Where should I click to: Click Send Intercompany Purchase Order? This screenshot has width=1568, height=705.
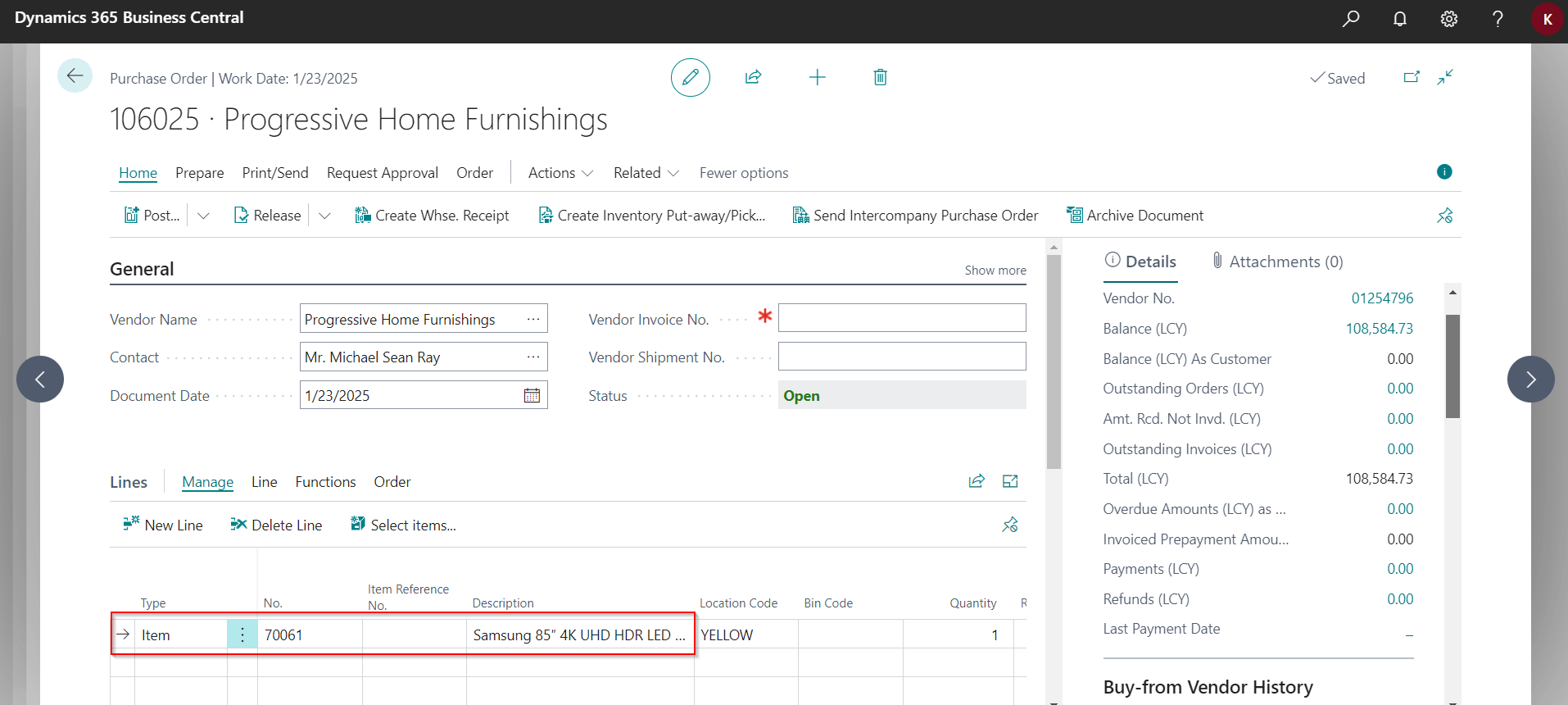pyautogui.click(x=915, y=216)
